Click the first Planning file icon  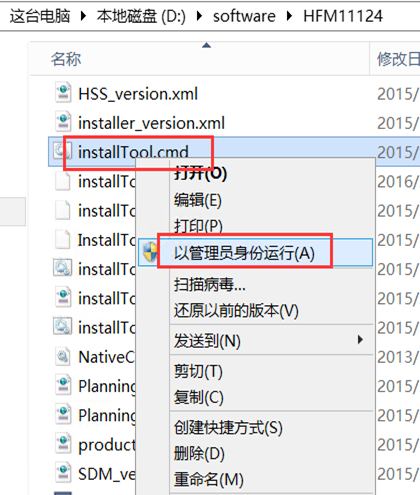tap(63, 385)
